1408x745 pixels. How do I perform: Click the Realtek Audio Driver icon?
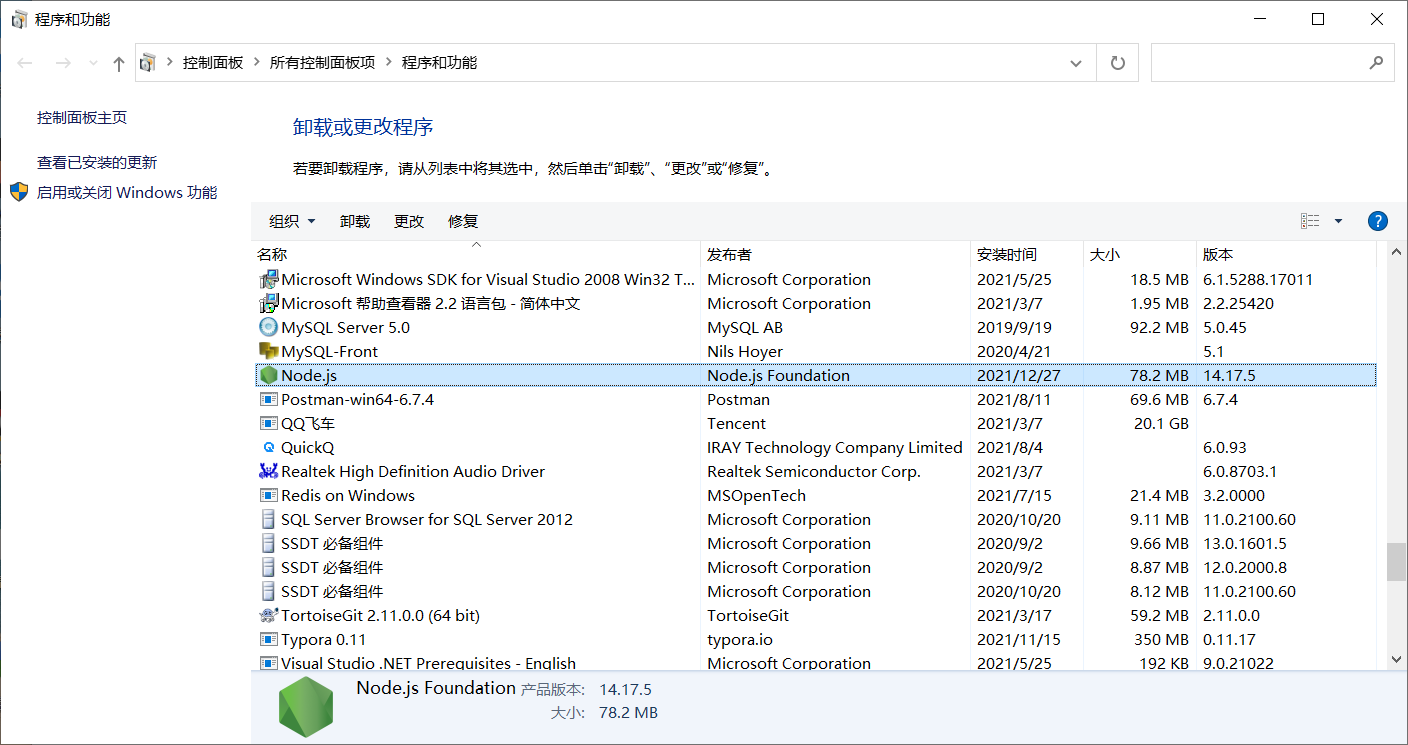click(x=268, y=471)
